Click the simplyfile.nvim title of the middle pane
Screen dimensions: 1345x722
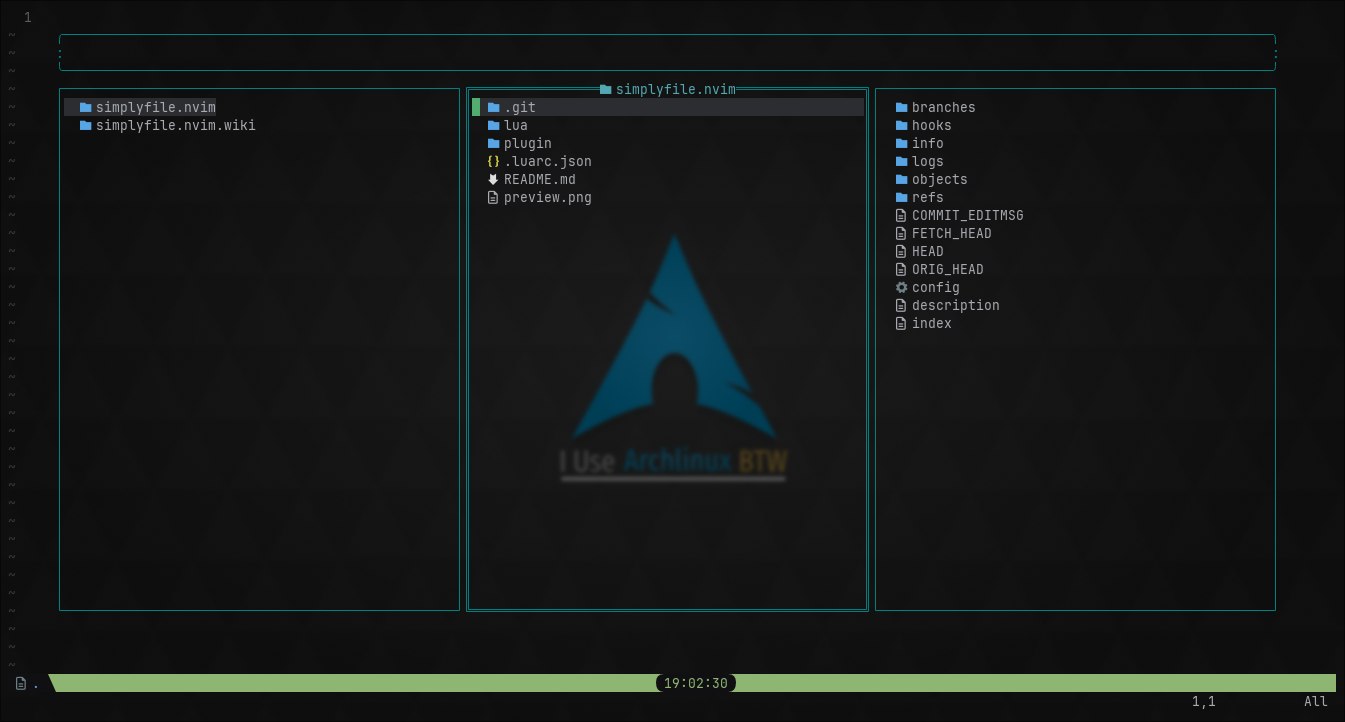click(676, 89)
